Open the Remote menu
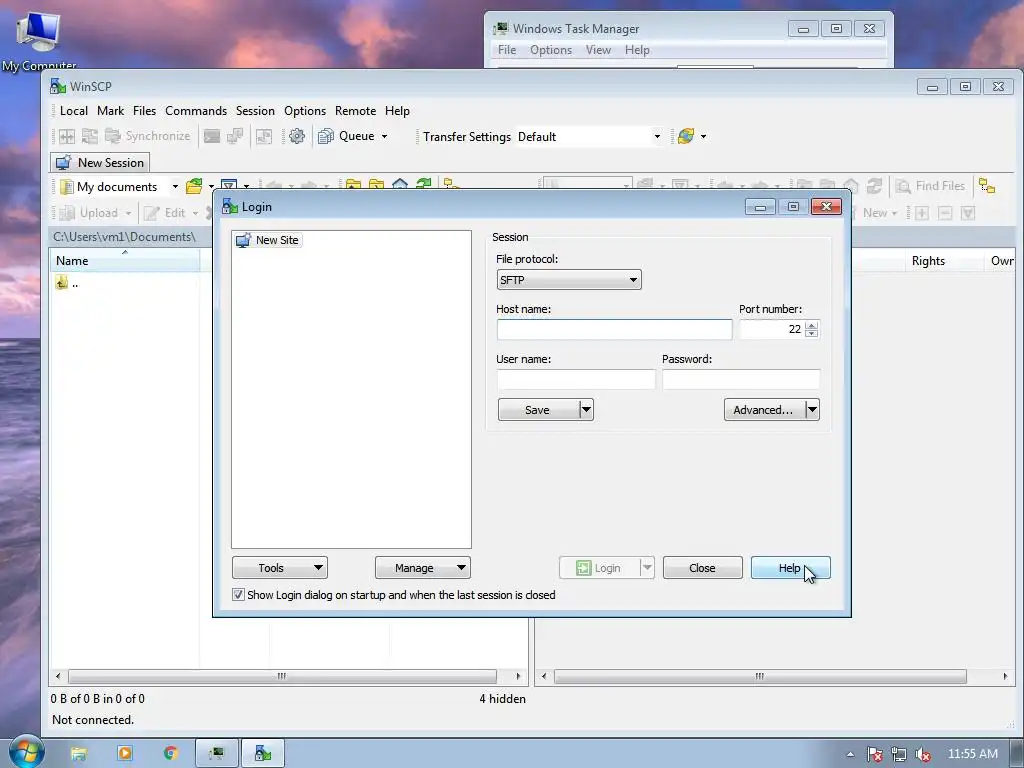This screenshot has height=768, width=1024. (x=355, y=111)
